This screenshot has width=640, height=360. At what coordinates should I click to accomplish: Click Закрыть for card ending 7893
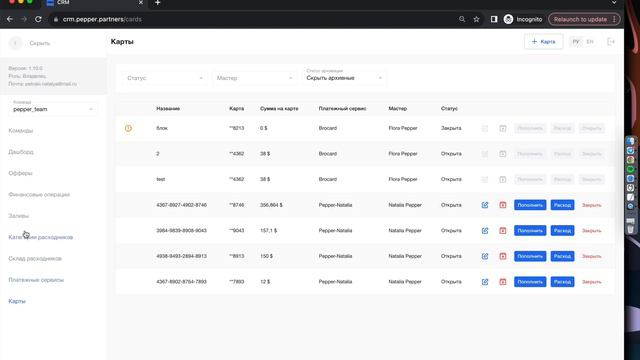coord(591,282)
